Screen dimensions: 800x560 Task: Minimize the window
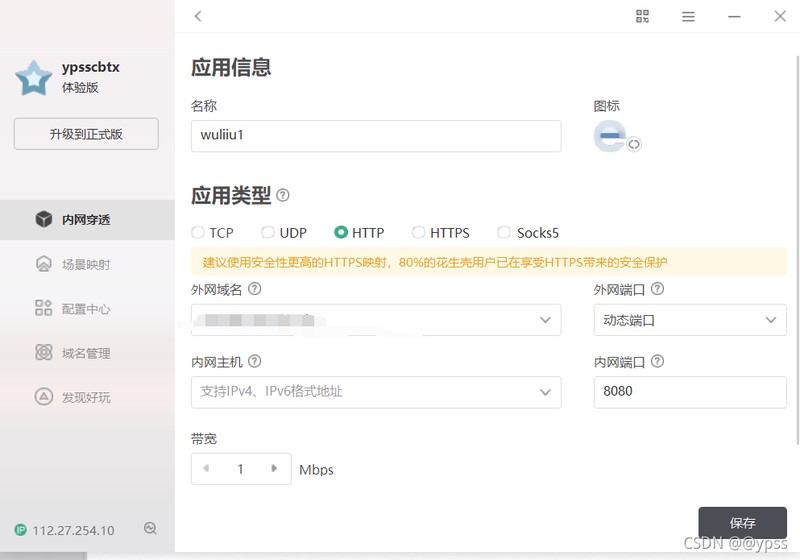click(x=734, y=17)
